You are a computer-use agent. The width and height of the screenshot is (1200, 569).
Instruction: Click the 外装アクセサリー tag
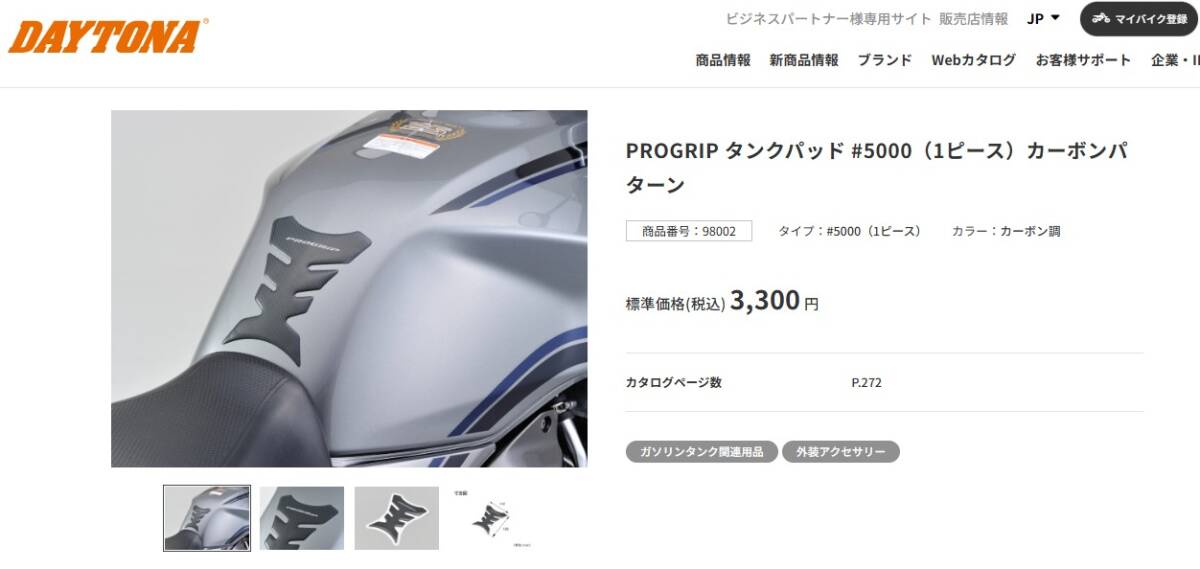[841, 452]
